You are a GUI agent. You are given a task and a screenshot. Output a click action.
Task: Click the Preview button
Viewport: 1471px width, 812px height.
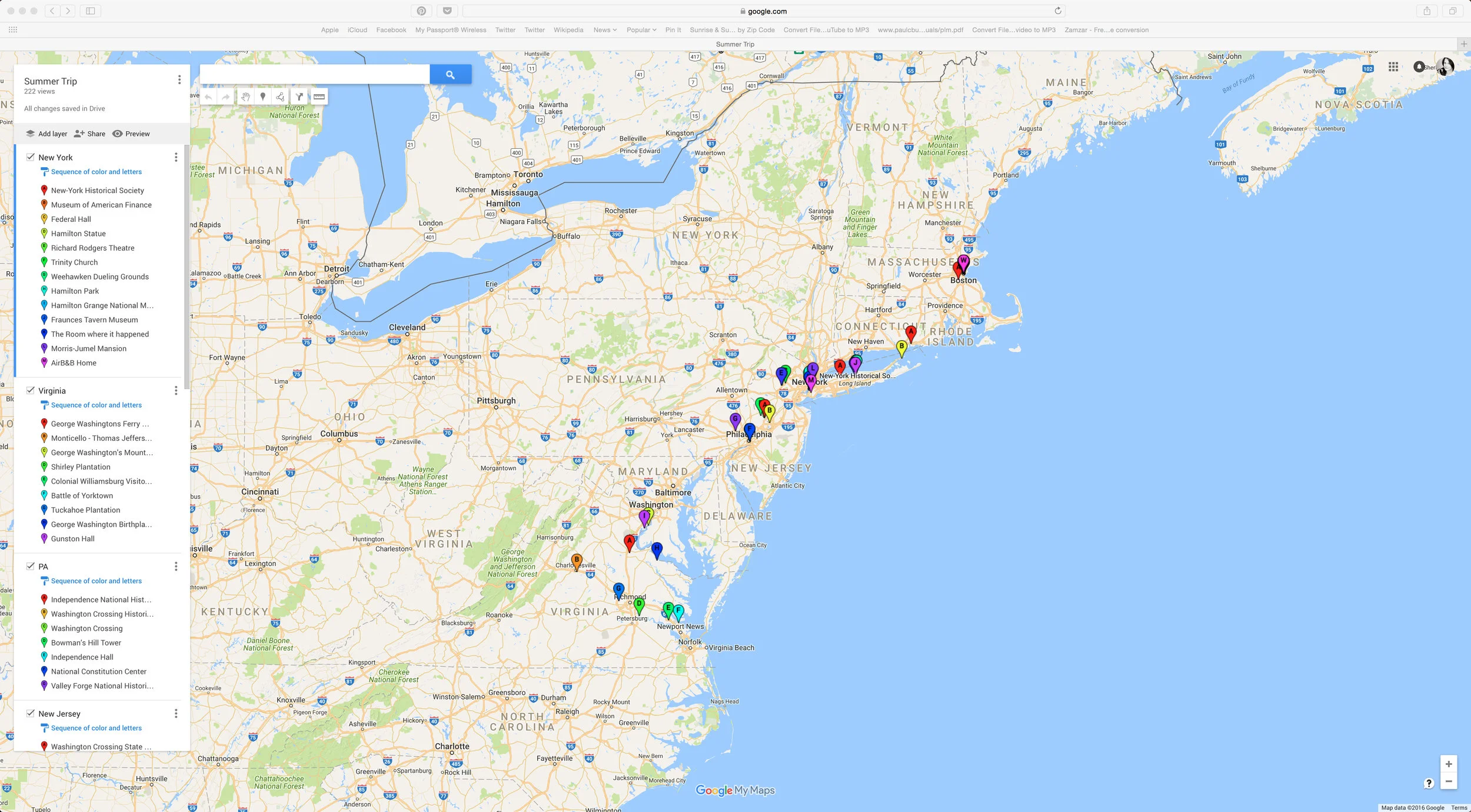131,134
